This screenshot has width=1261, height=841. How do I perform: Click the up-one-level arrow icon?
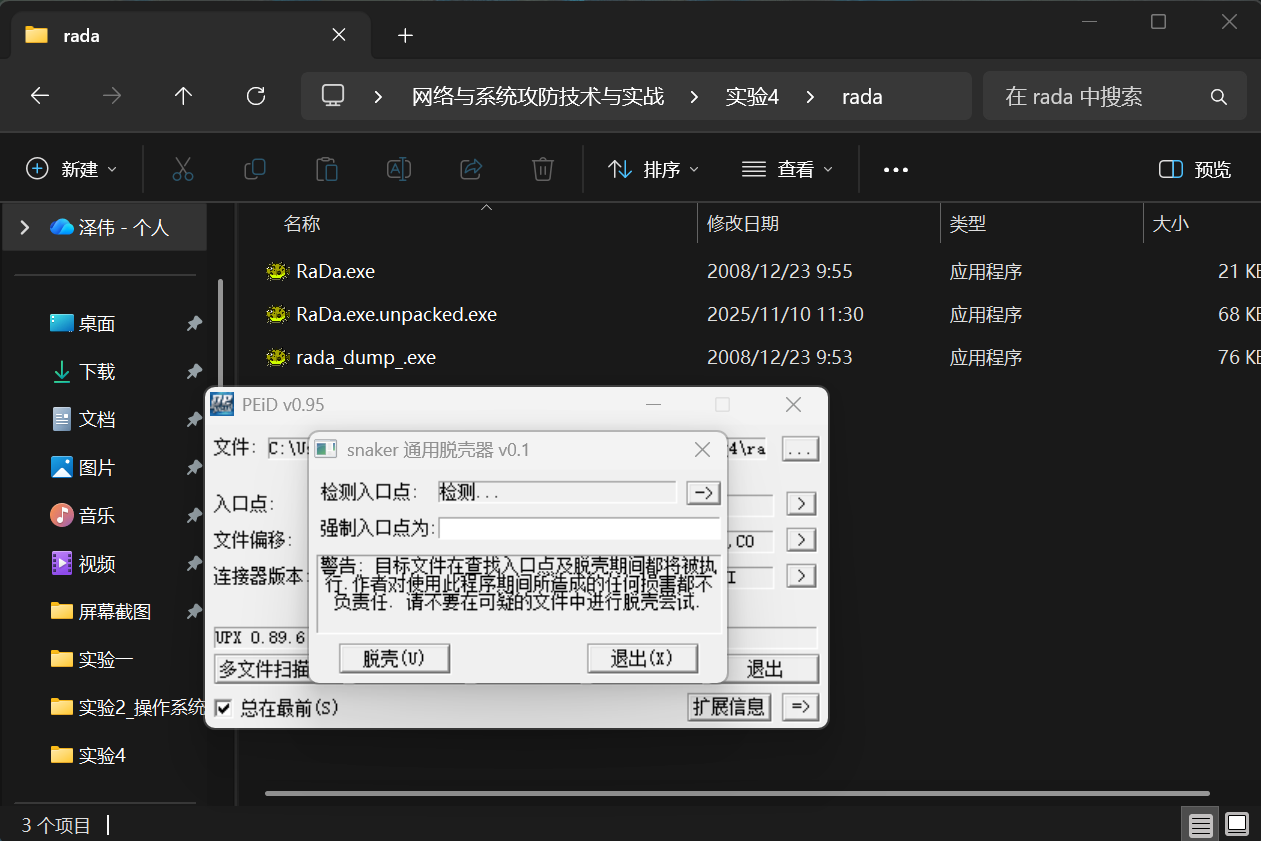(x=183, y=96)
